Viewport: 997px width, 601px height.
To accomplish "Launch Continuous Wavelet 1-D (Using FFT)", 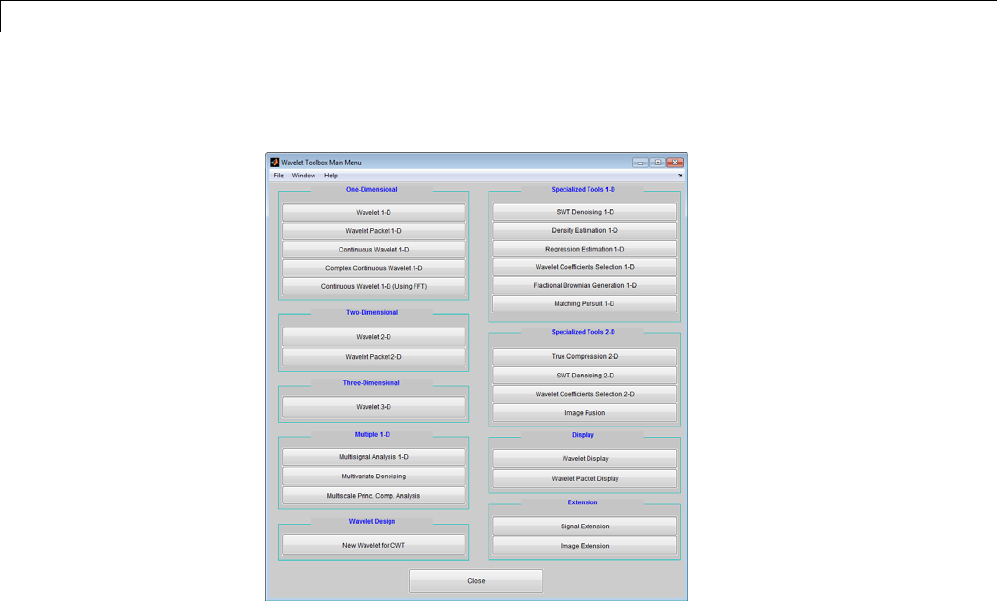I will pyautogui.click(x=374, y=286).
